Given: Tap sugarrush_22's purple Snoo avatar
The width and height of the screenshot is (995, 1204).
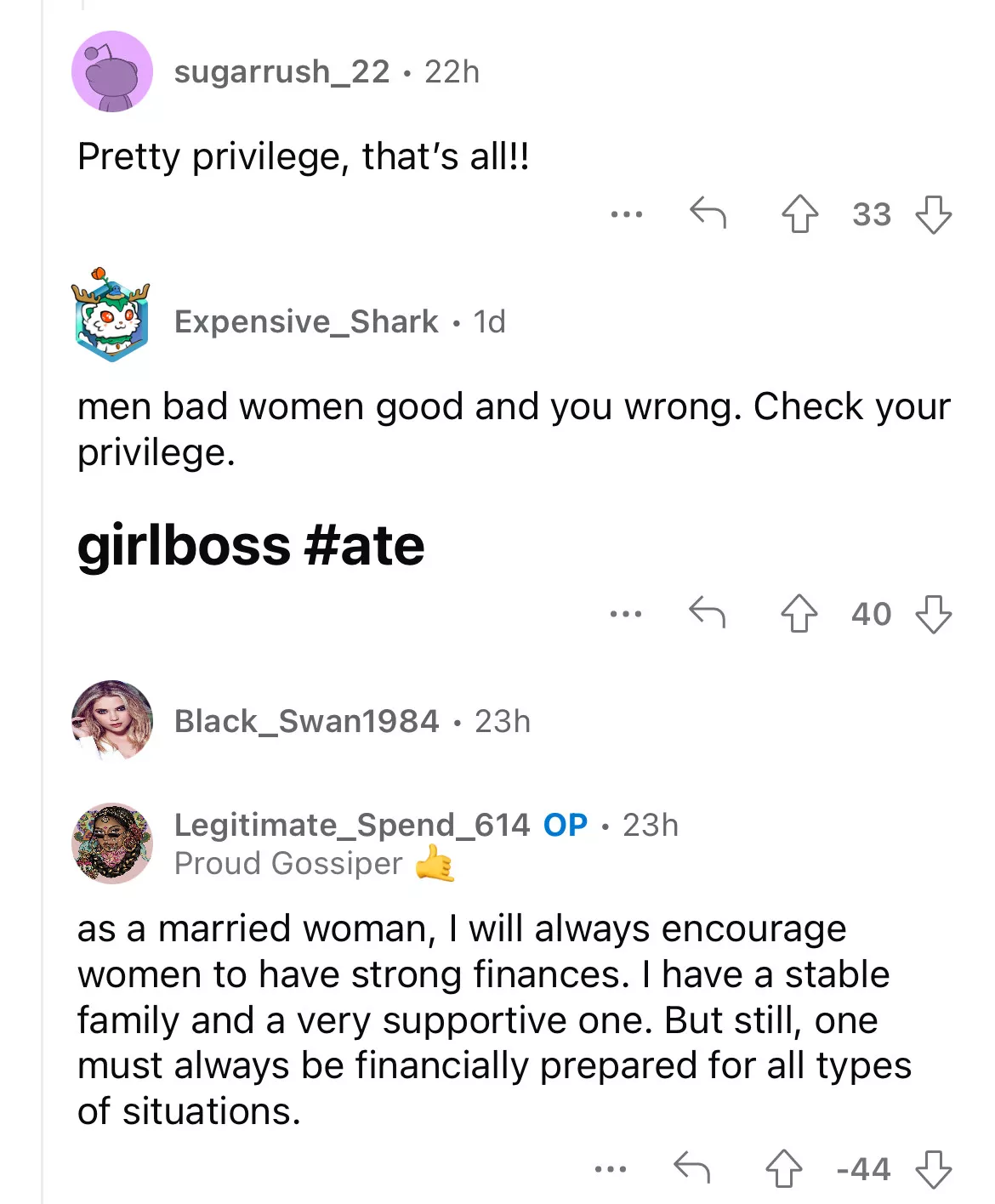Looking at the screenshot, I should (112, 71).
